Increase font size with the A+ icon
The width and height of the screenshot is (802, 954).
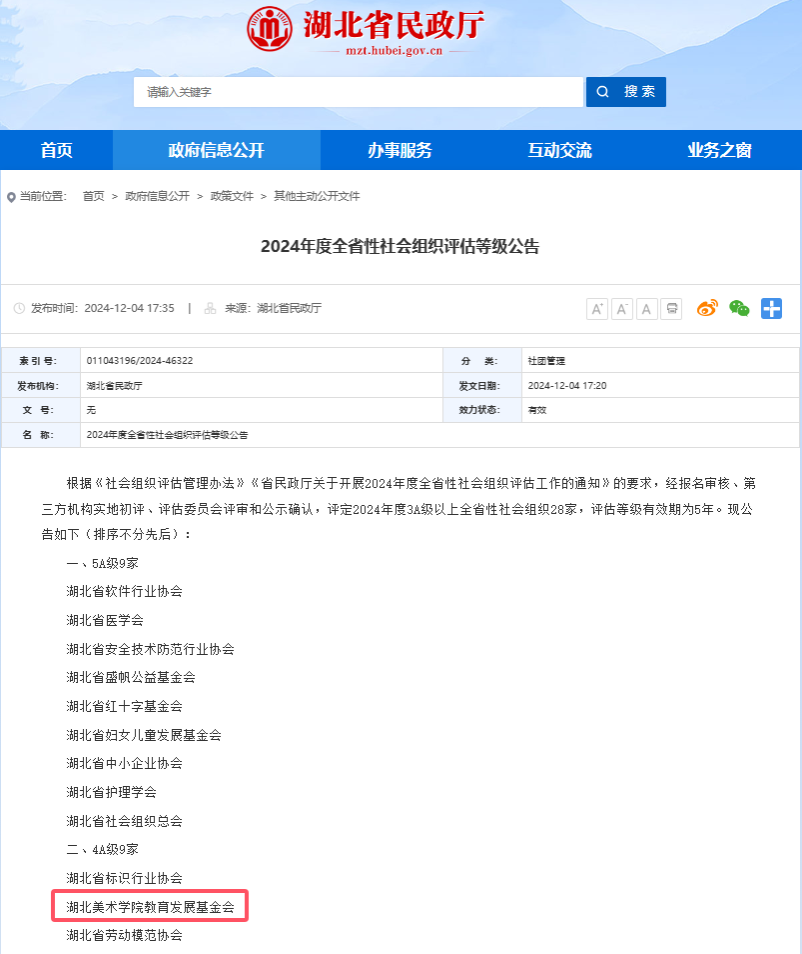point(597,309)
